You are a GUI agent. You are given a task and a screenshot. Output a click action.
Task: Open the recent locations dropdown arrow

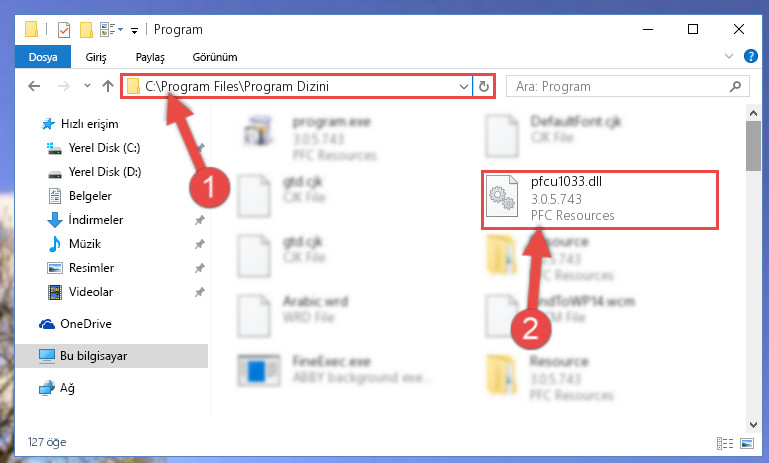tap(87, 86)
